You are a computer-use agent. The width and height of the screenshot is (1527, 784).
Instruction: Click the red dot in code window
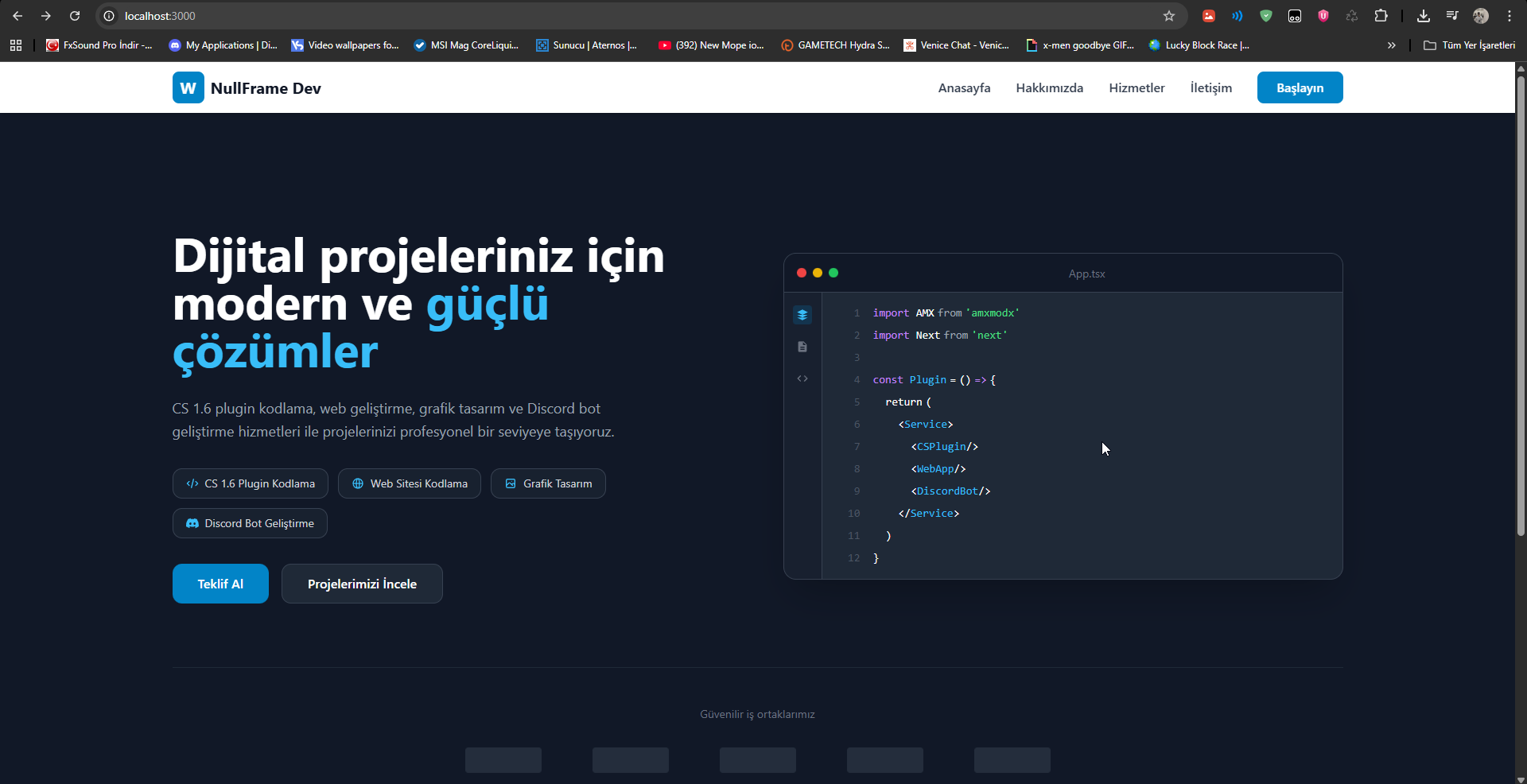802,273
